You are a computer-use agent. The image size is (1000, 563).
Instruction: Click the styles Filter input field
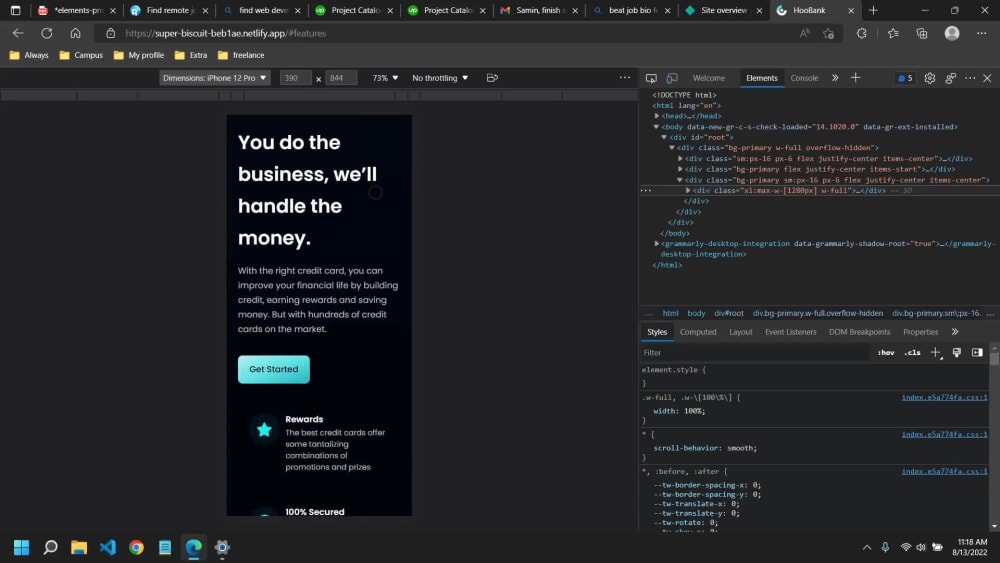click(x=754, y=353)
